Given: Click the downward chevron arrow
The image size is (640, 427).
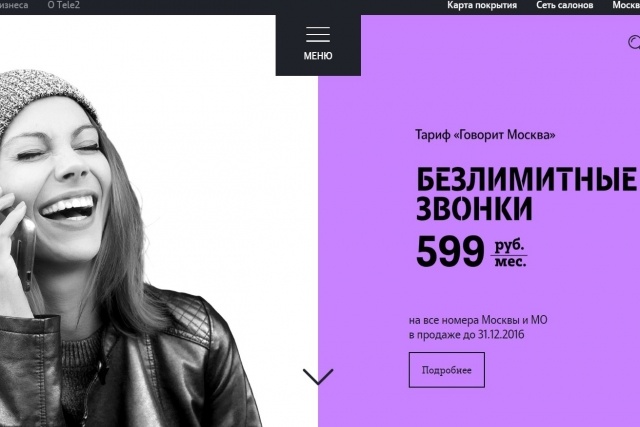Looking at the screenshot, I should (x=318, y=376).
